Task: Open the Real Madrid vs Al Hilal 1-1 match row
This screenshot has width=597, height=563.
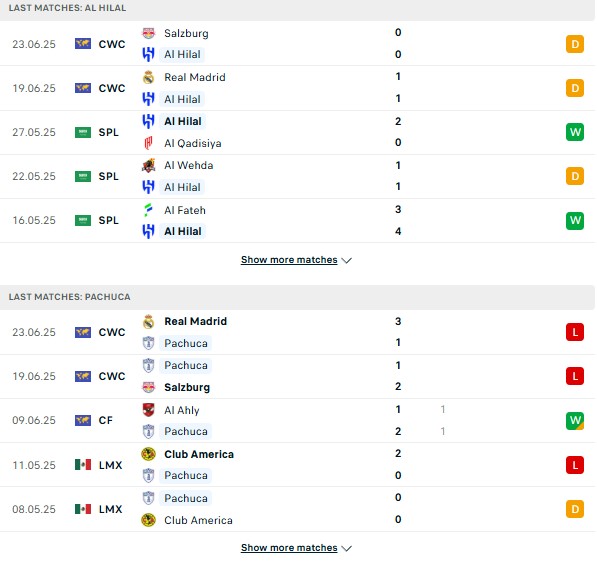Action: click(297, 88)
